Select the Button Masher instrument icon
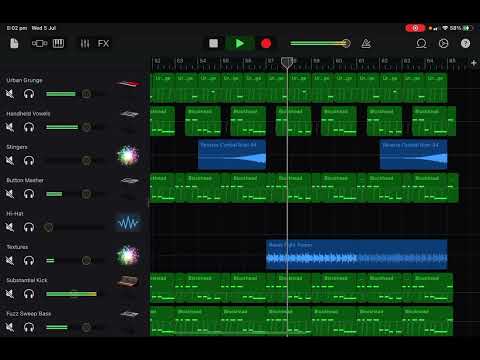Screen dimensions: 480x360 pos(129,181)
